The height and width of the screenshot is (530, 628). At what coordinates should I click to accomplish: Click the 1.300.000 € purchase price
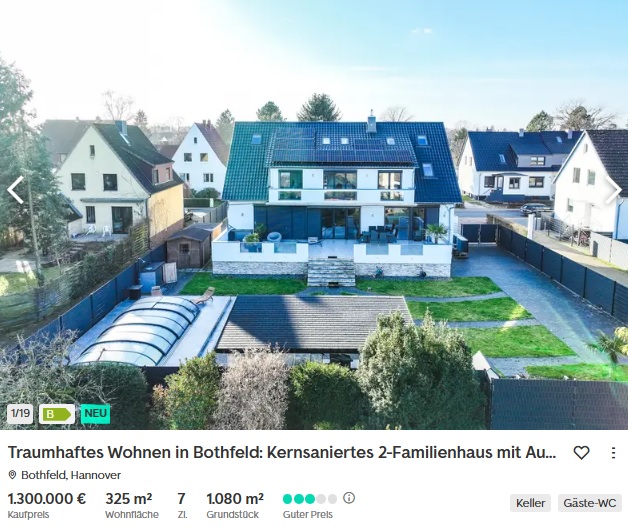(47, 499)
